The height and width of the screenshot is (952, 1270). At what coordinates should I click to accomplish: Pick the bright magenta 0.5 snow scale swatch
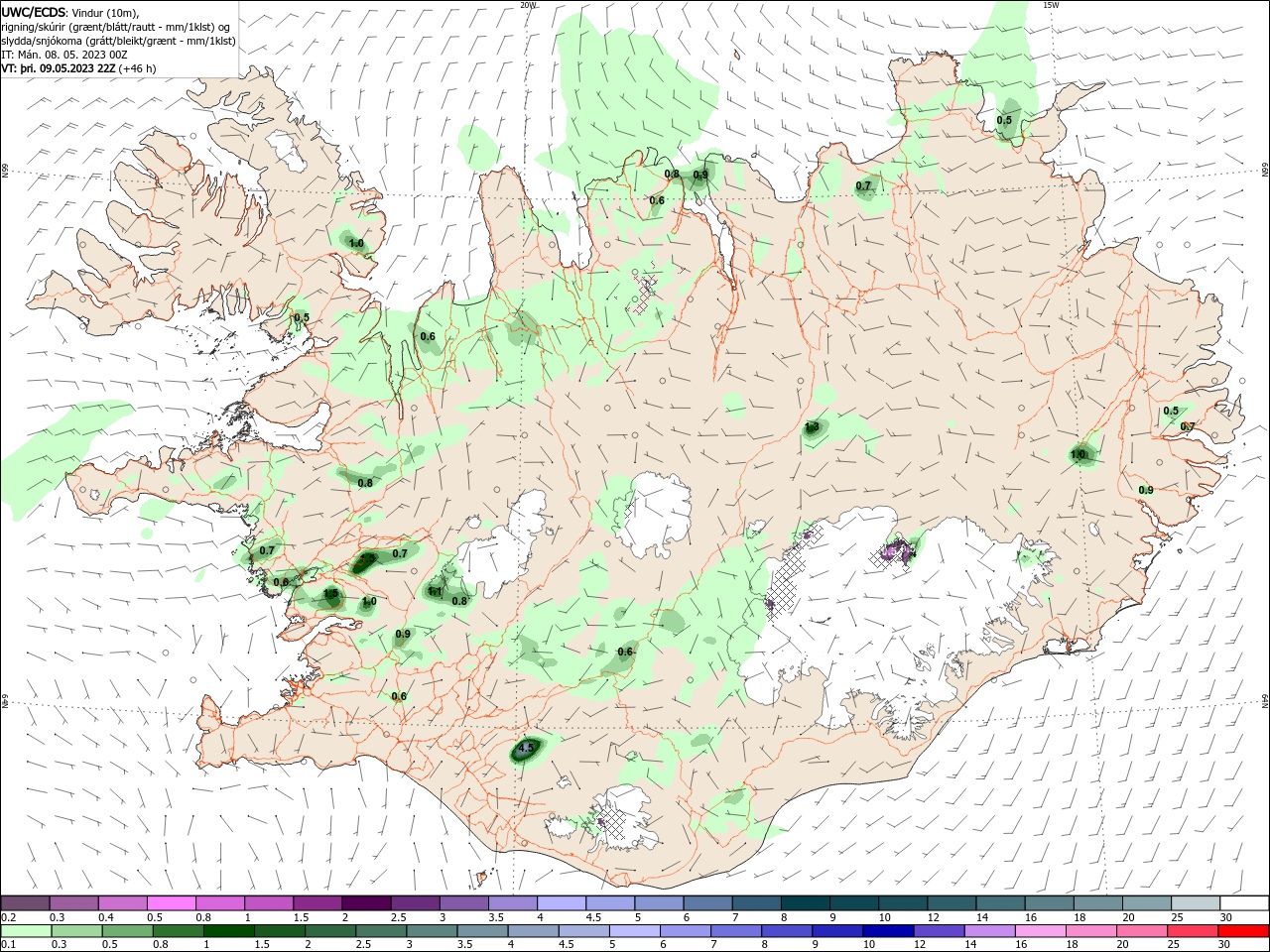coord(171,903)
